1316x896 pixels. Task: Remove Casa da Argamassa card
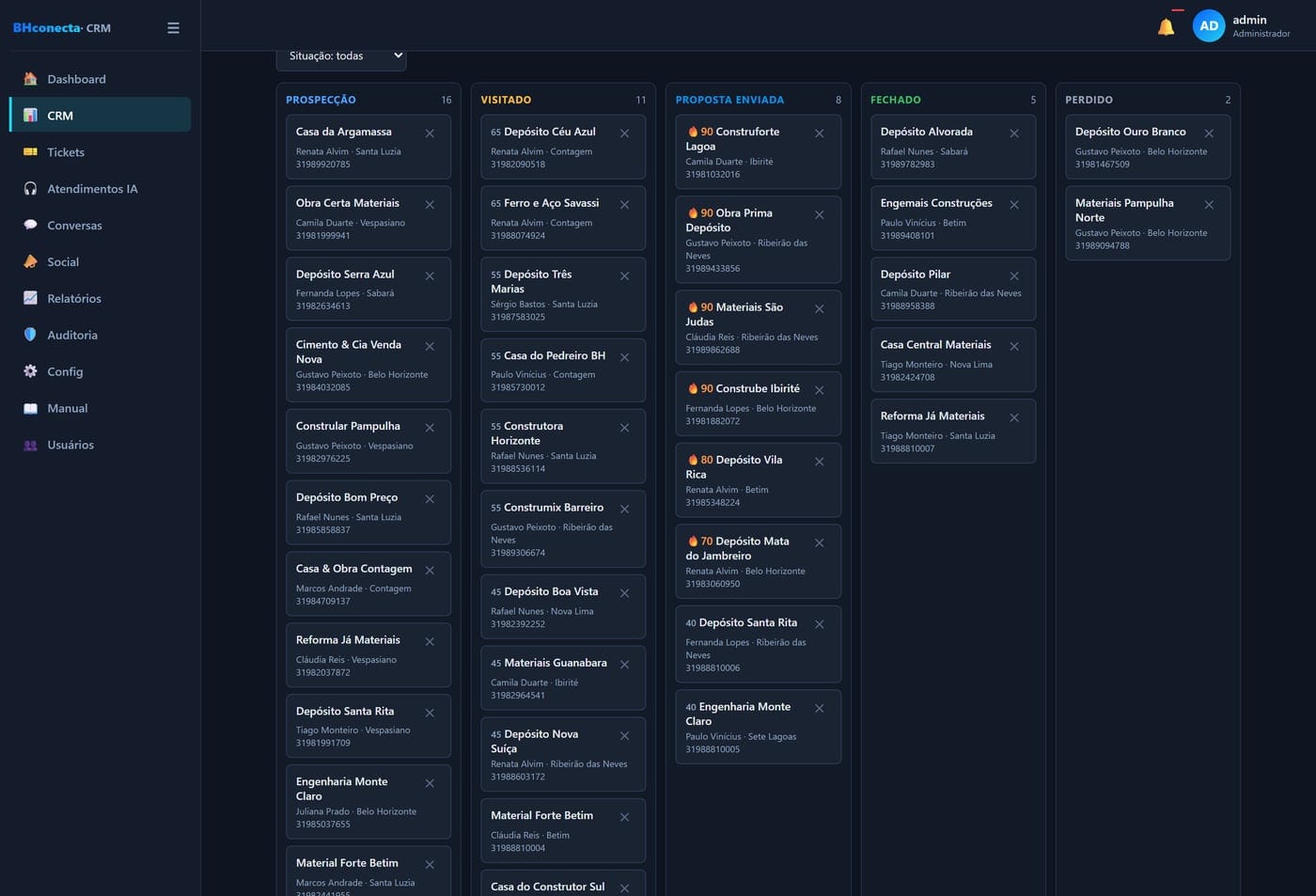pyautogui.click(x=430, y=134)
